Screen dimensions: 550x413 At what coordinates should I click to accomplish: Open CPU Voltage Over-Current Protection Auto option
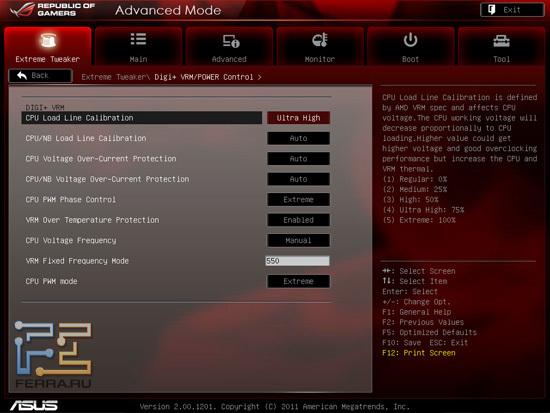point(298,159)
